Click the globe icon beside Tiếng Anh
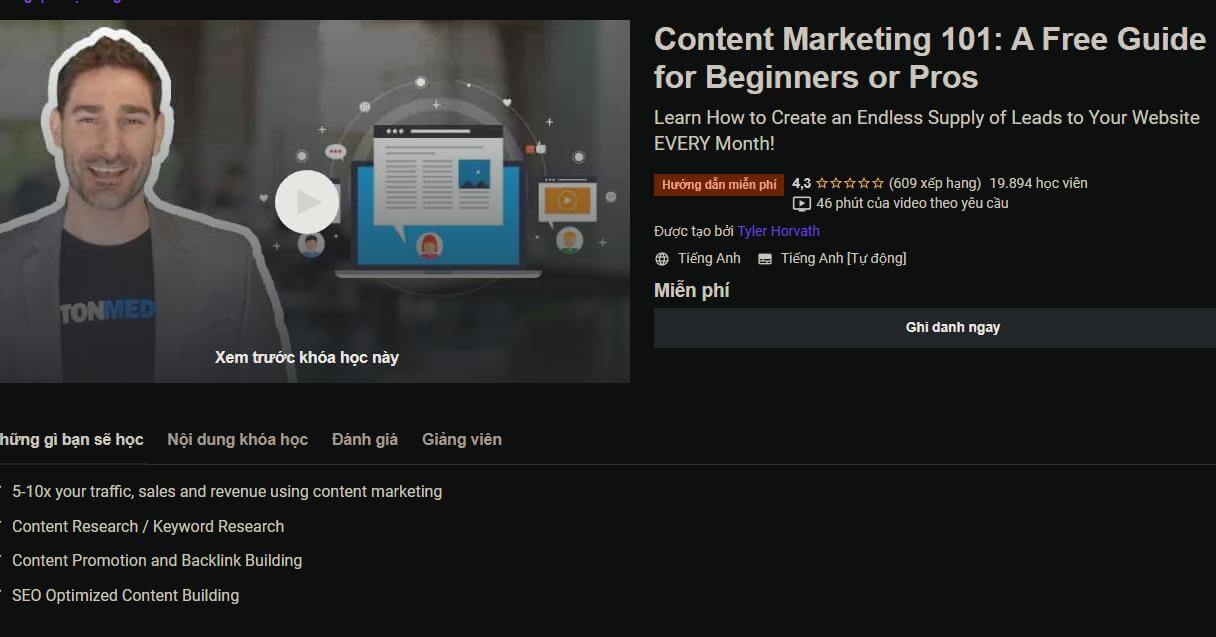This screenshot has width=1216, height=637. 662,258
